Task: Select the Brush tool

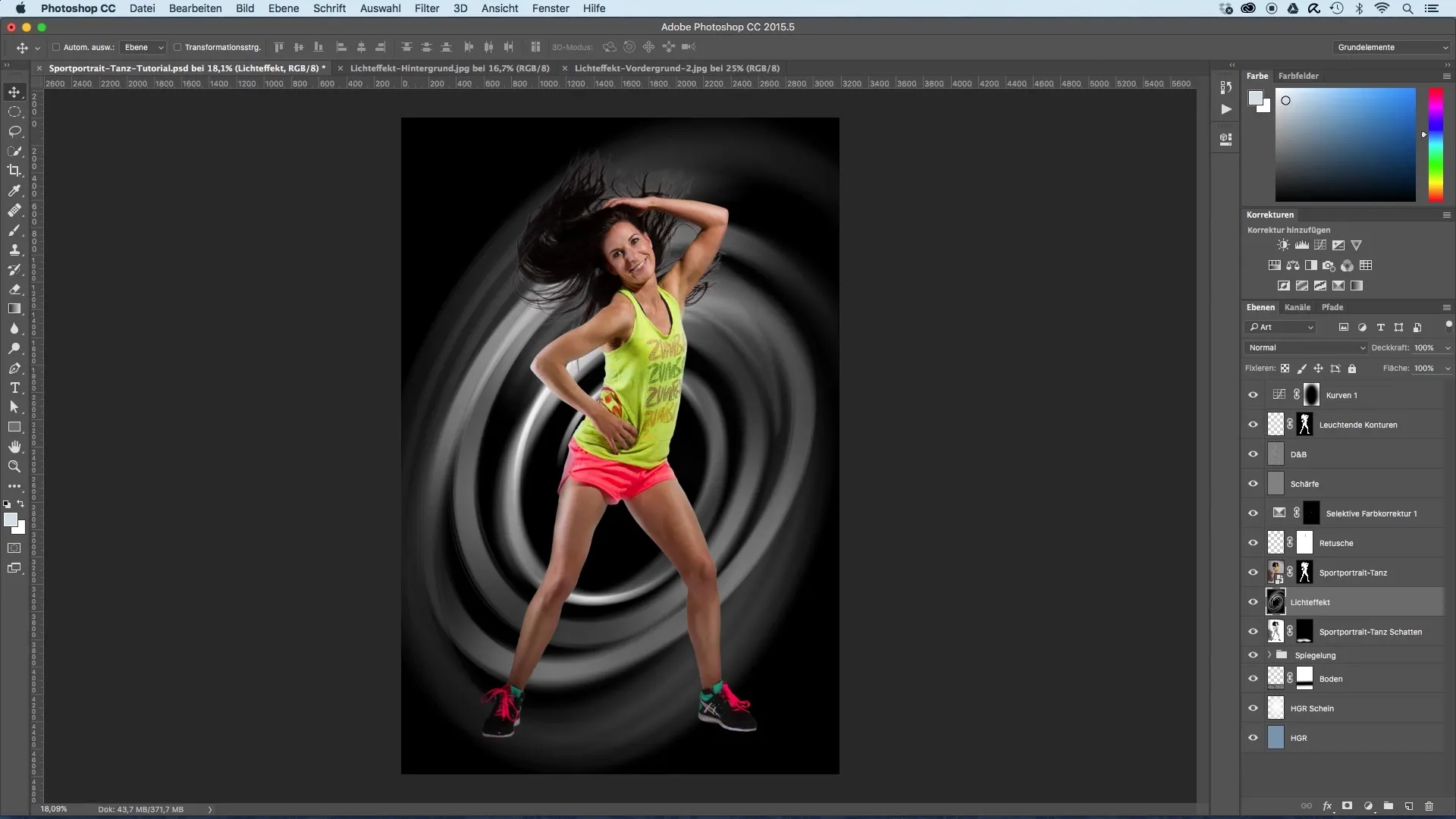Action: (14, 230)
